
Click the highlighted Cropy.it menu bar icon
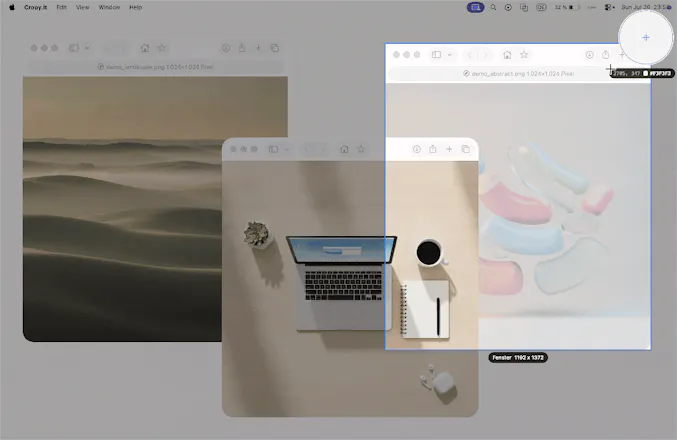(x=475, y=7)
